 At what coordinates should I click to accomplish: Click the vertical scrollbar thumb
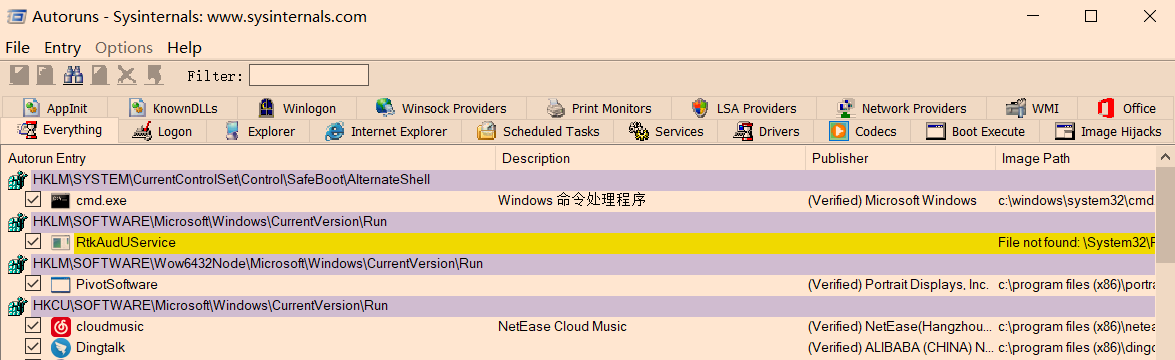click(1165, 216)
